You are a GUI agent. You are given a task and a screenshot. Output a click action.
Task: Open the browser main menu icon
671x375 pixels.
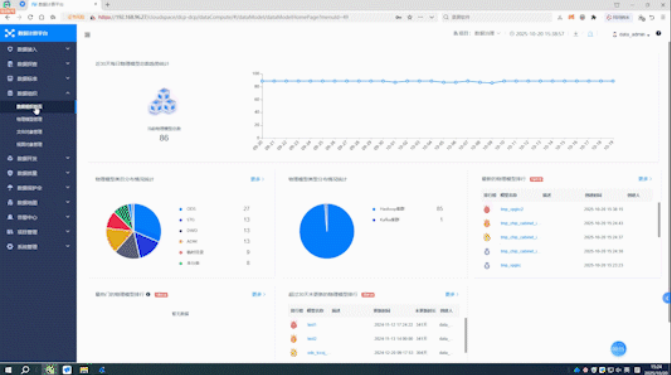click(x=663, y=17)
